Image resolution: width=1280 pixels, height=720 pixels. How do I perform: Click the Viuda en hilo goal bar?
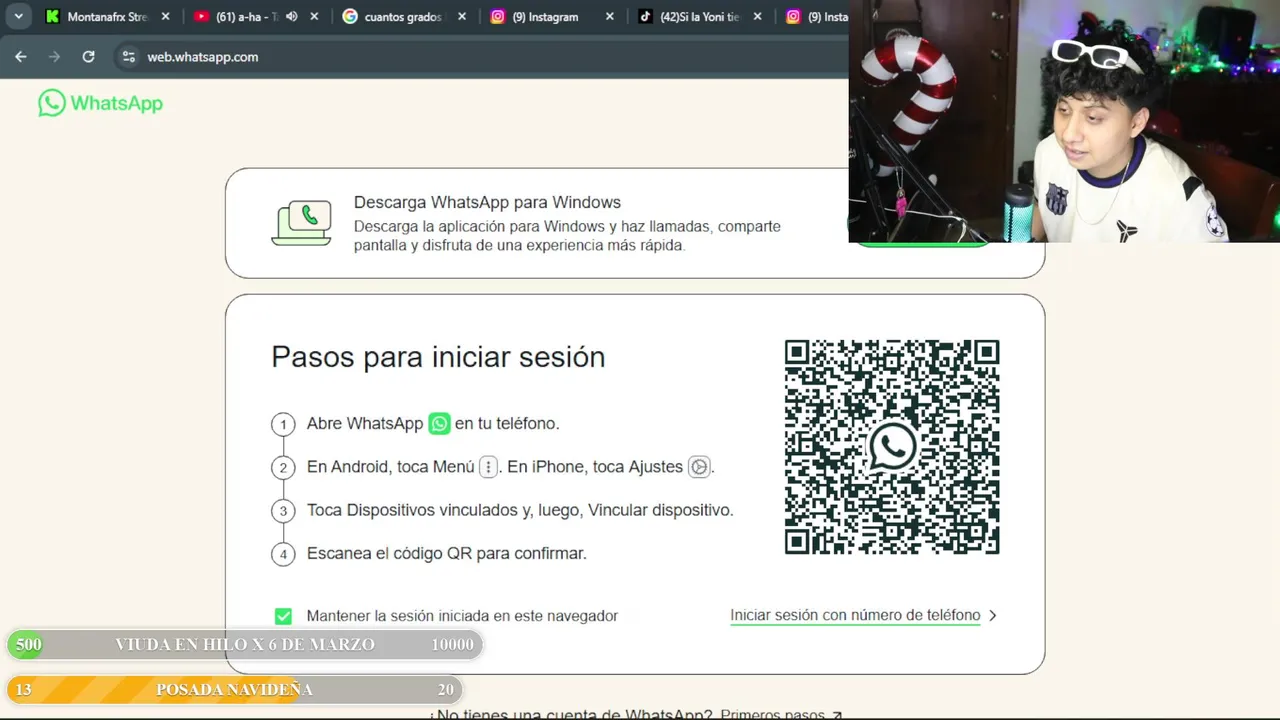coord(245,645)
